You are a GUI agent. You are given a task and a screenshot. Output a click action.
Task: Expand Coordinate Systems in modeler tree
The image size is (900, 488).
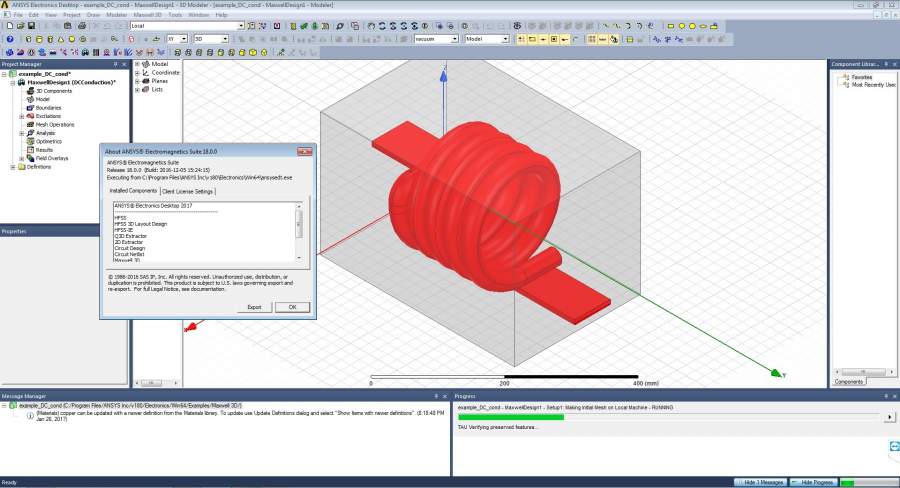click(x=138, y=73)
